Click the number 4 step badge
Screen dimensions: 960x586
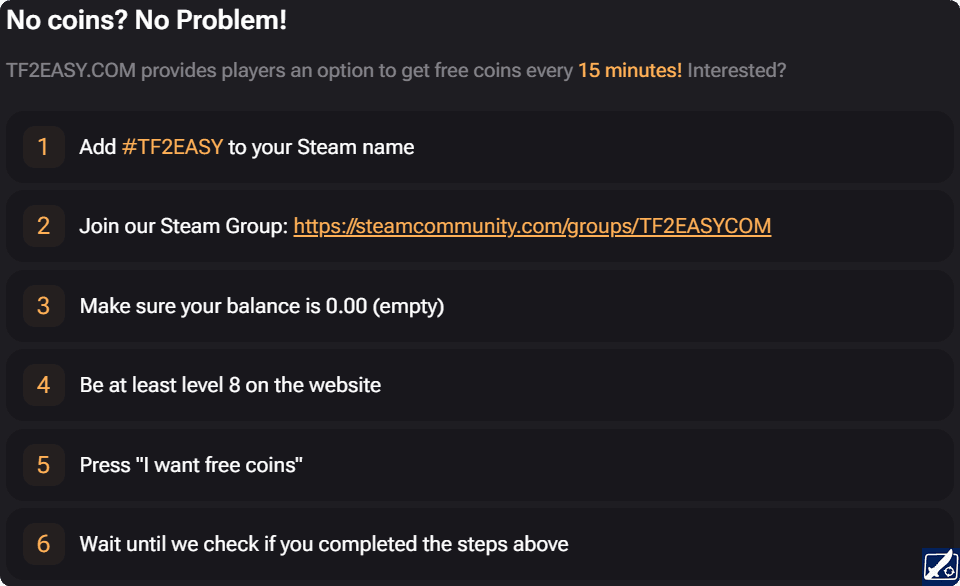point(43,385)
